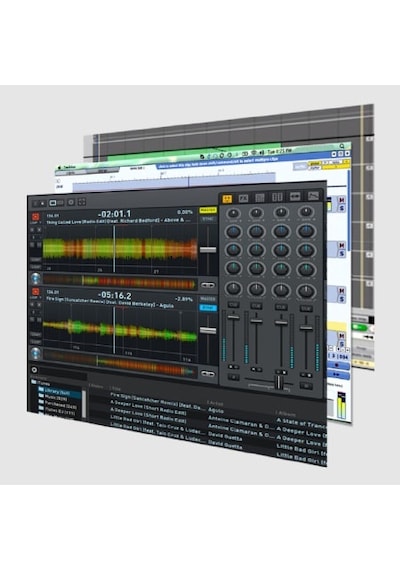Toggle fullscreen with the expand-arrows icon
400x570 pixels.
pyautogui.click(x=82, y=202)
